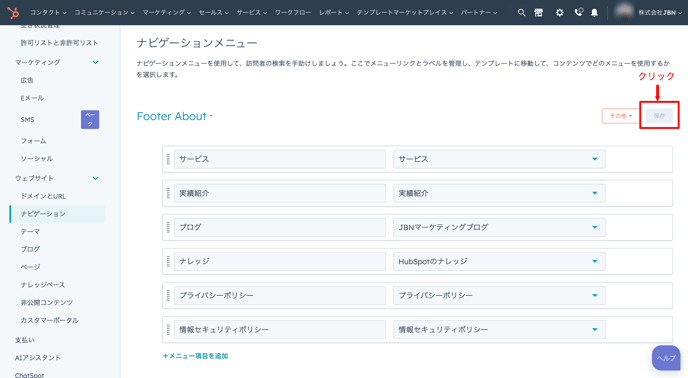Click the drag handle for 実績紹介 row

pos(168,193)
